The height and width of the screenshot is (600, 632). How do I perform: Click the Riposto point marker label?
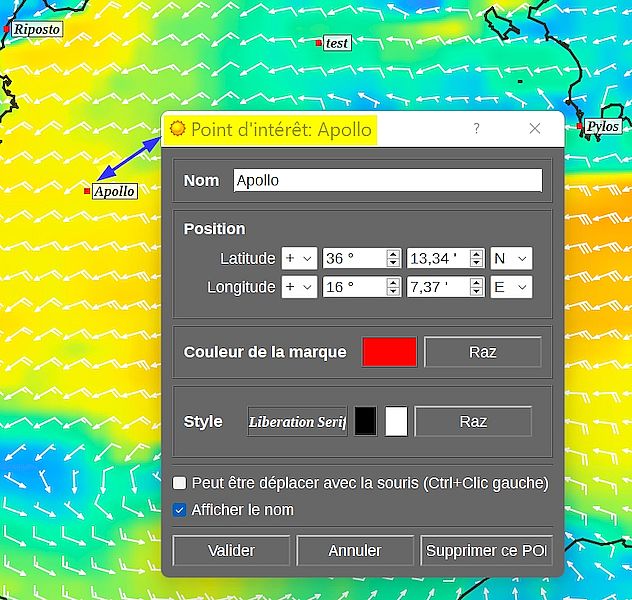[36, 29]
